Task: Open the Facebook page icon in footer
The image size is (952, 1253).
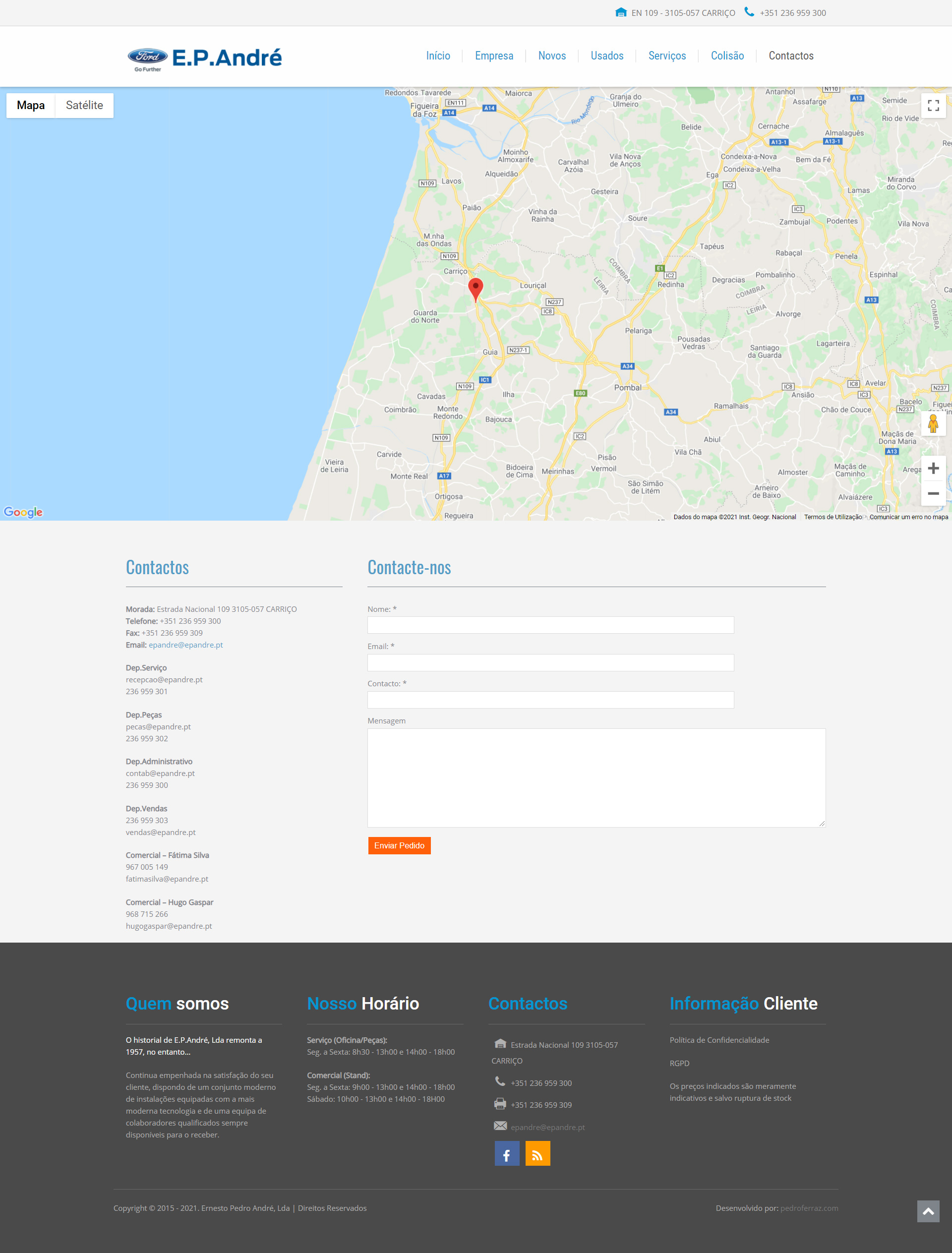Action: (507, 1155)
